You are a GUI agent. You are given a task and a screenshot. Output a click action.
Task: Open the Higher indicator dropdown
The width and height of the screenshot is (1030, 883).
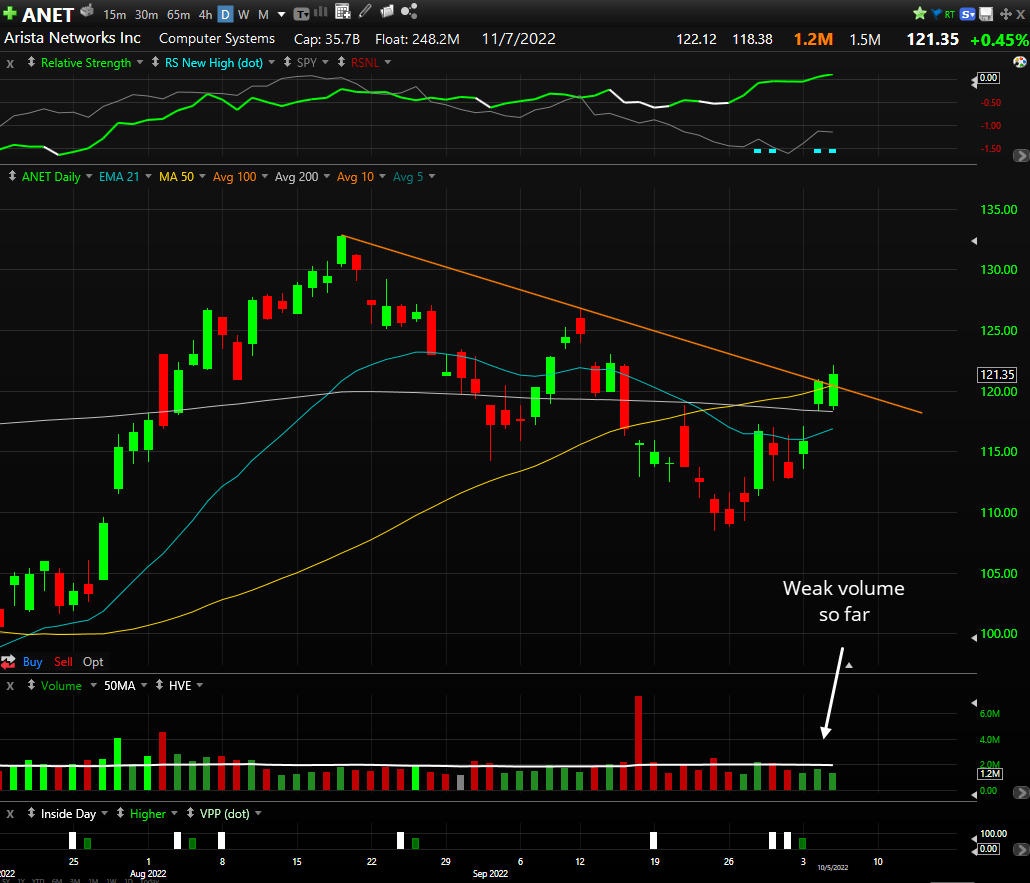pos(174,813)
